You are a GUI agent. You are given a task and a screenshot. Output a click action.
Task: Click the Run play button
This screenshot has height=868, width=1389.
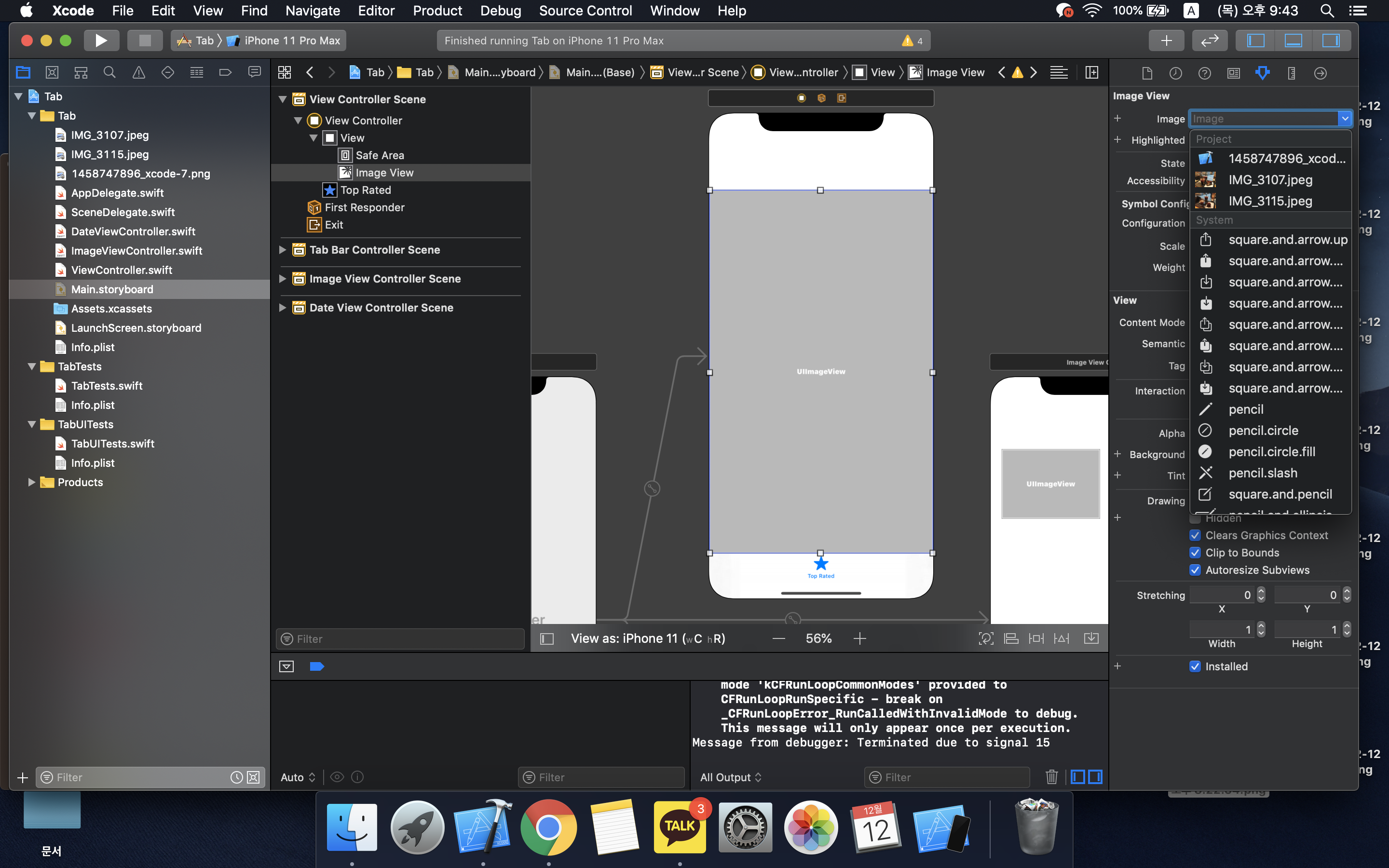click(x=101, y=40)
